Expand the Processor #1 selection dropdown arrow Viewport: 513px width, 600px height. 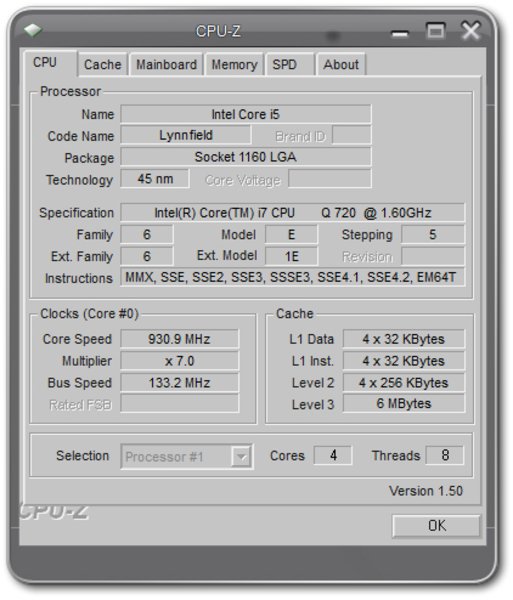[x=241, y=456]
